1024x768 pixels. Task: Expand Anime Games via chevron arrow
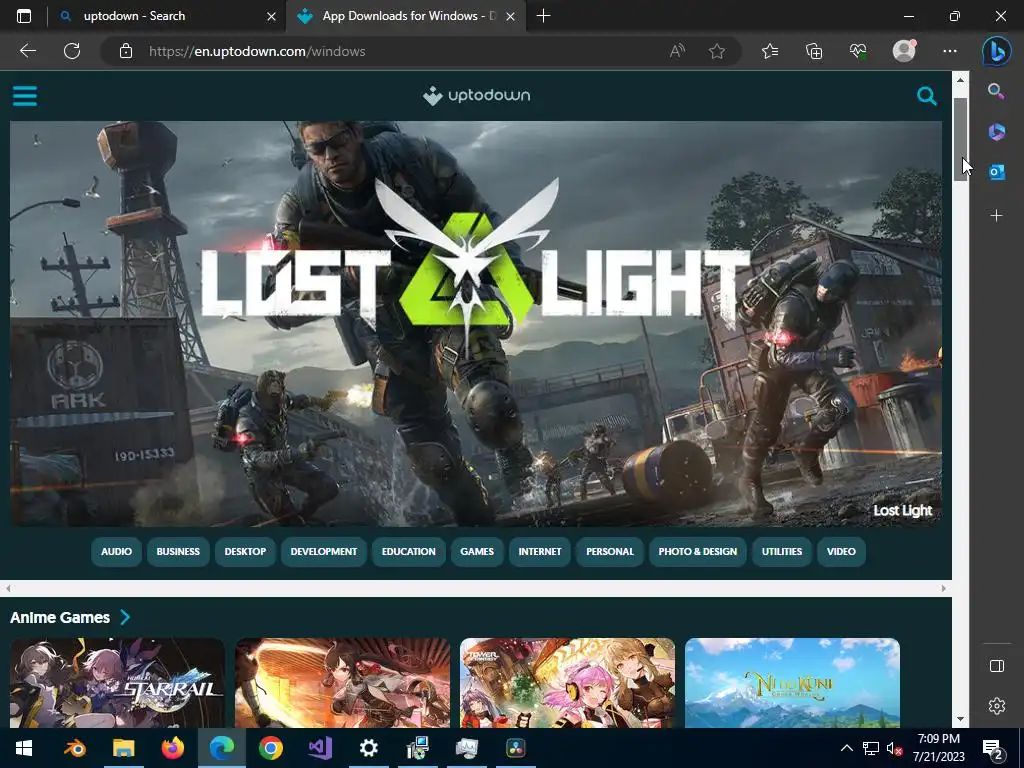pyautogui.click(x=125, y=617)
